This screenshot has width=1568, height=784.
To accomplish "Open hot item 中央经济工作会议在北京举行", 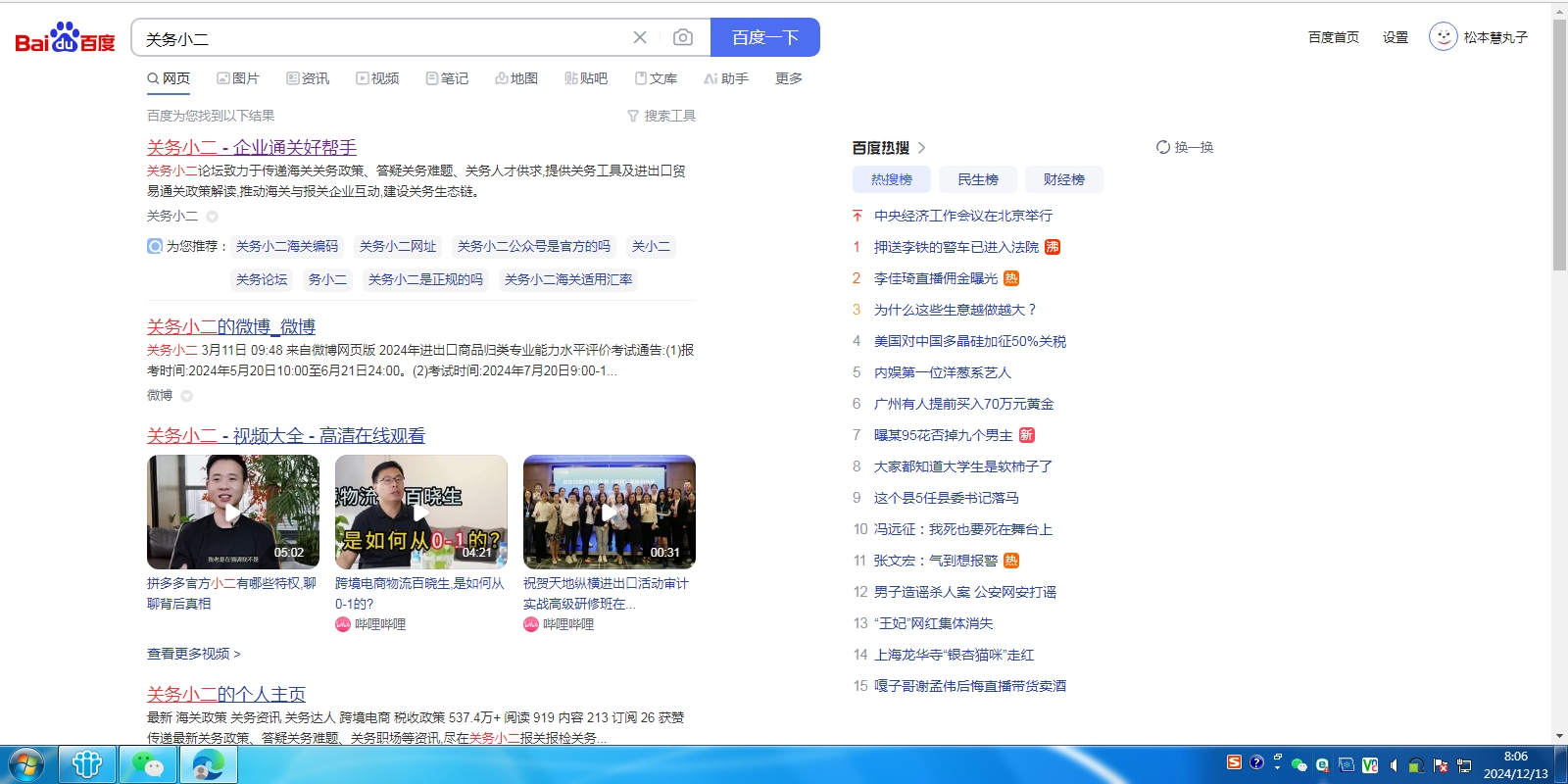I will (x=963, y=216).
